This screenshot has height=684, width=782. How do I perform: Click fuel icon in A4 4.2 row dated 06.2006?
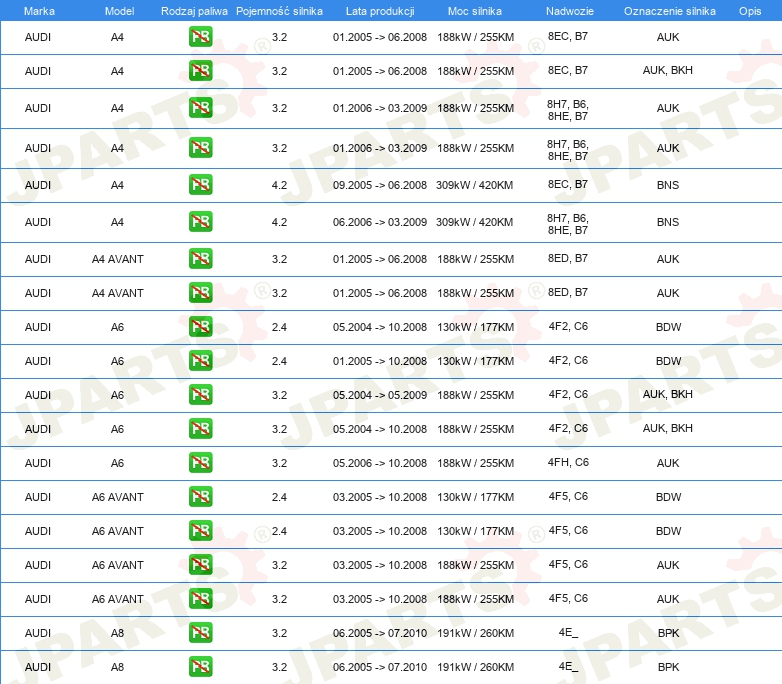[x=200, y=222]
